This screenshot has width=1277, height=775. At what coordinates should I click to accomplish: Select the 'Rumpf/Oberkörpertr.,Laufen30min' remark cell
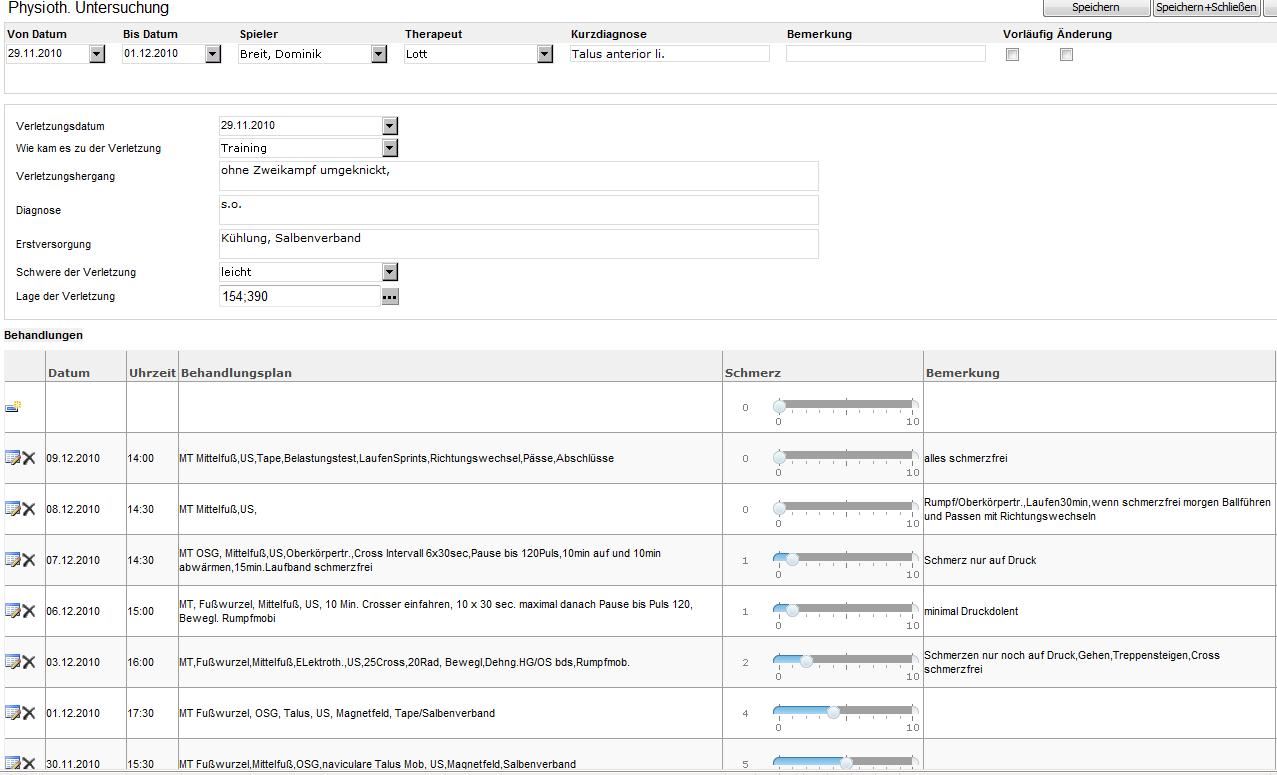tap(1098, 510)
